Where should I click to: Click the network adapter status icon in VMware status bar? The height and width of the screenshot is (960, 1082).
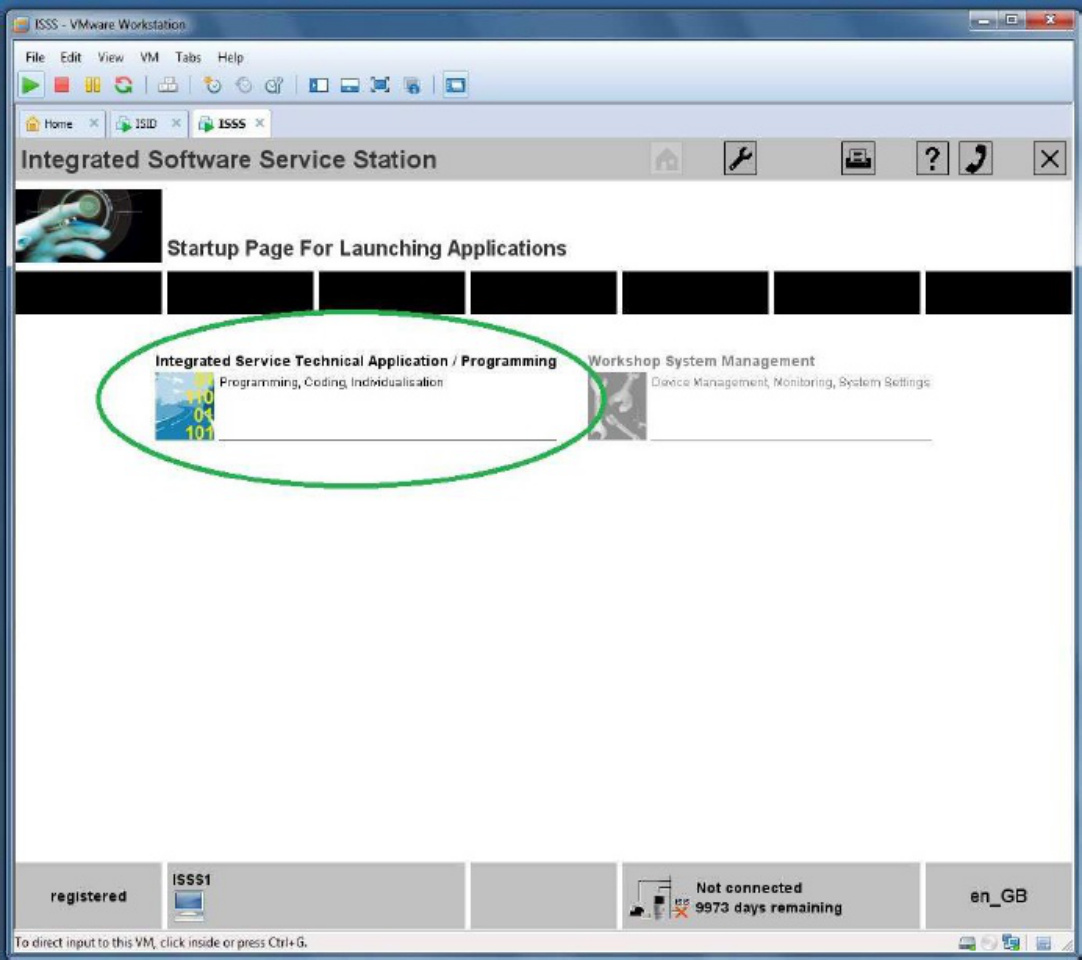[x=1012, y=943]
